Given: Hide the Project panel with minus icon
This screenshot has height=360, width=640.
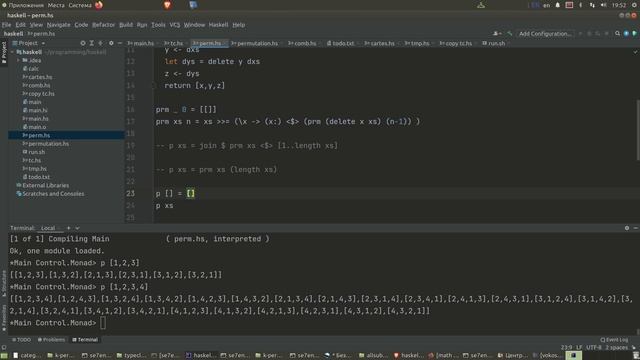Looking at the screenshot, I should [120, 43].
